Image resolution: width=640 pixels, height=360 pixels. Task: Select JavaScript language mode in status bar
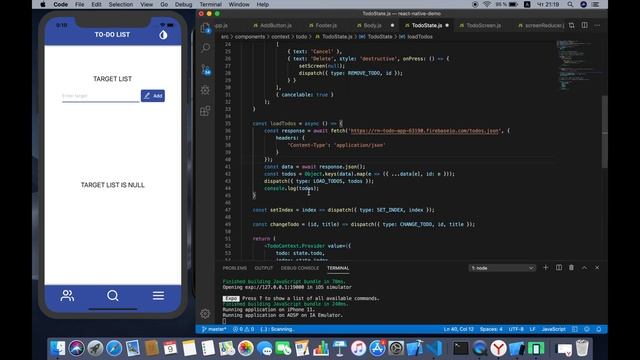(x=553, y=329)
